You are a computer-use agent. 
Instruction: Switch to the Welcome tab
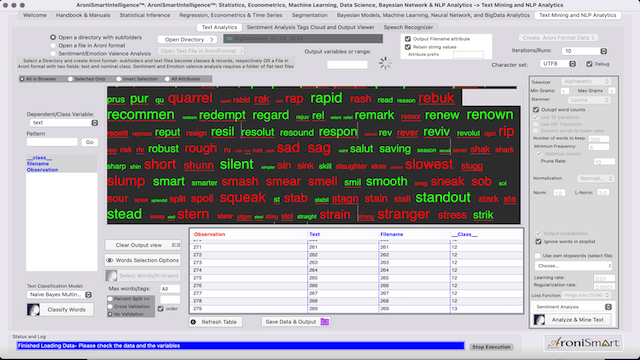[x=35, y=15]
